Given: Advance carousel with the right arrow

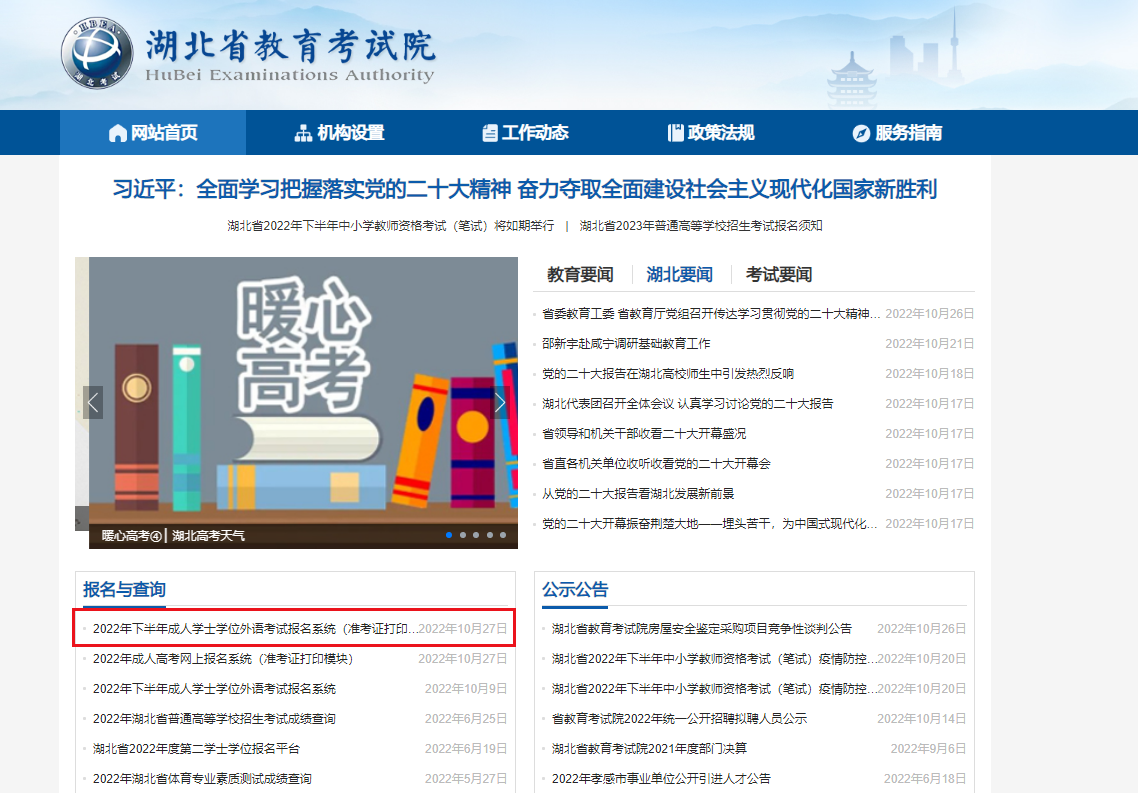Looking at the screenshot, I should point(500,402).
